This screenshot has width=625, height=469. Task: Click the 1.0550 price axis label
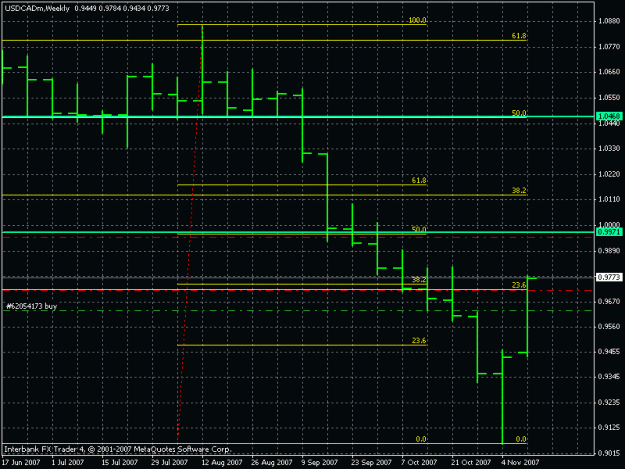pyautogui.click(x=609, y=97)
